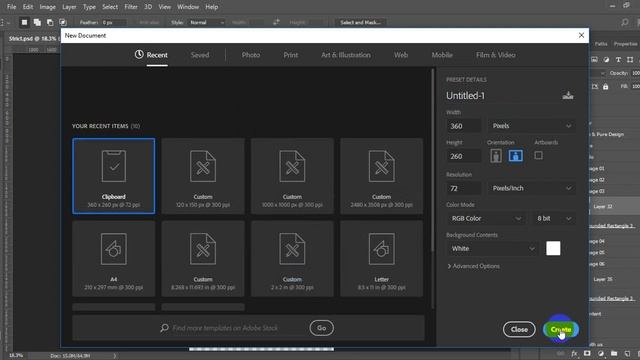The height and width of the screenshot is (360, 640).
Task: Select portrait orientation icon
Action: point(496,156)
